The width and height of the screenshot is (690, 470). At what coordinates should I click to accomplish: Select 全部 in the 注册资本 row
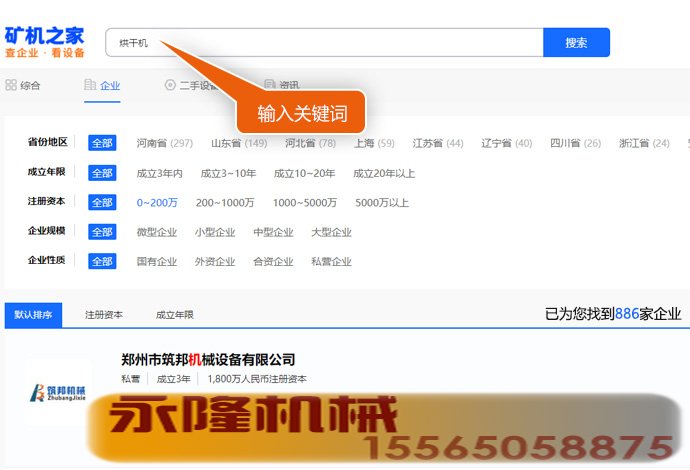coord(102,202)
